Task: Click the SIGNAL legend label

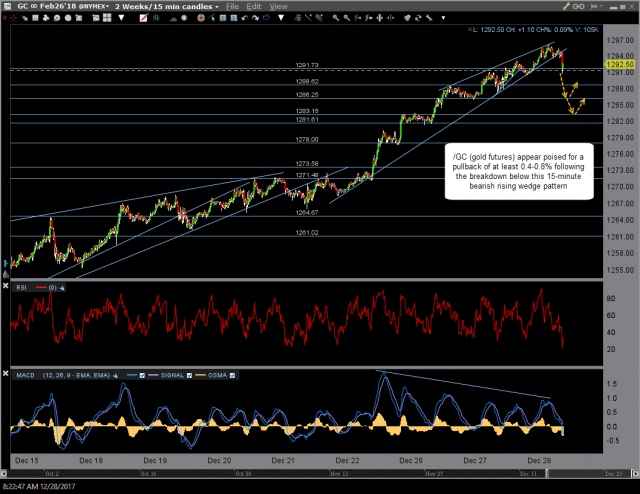Action: pos(172,376)
